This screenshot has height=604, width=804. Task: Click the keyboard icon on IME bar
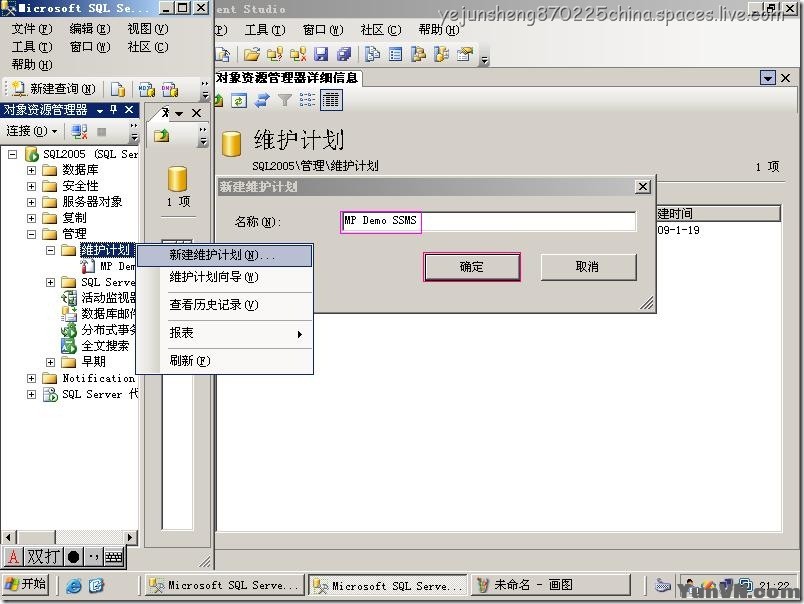114,556
